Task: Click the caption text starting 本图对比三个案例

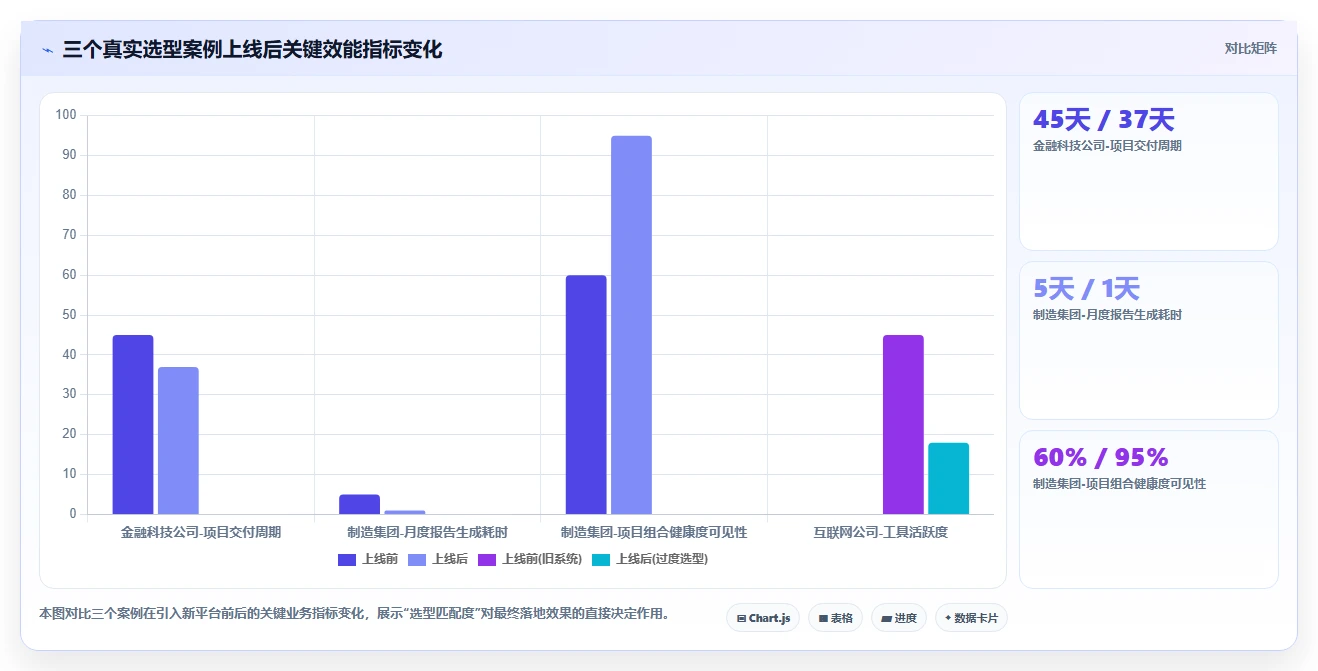Action: pos(354,613)
